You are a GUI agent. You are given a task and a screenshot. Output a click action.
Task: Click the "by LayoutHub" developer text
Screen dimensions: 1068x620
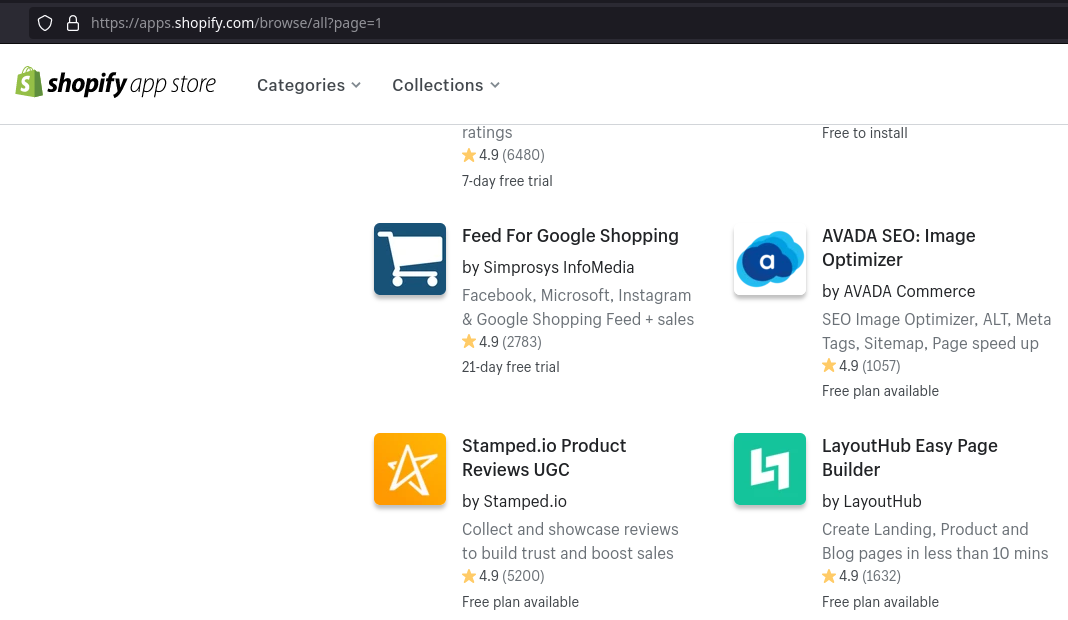[871, 501]
